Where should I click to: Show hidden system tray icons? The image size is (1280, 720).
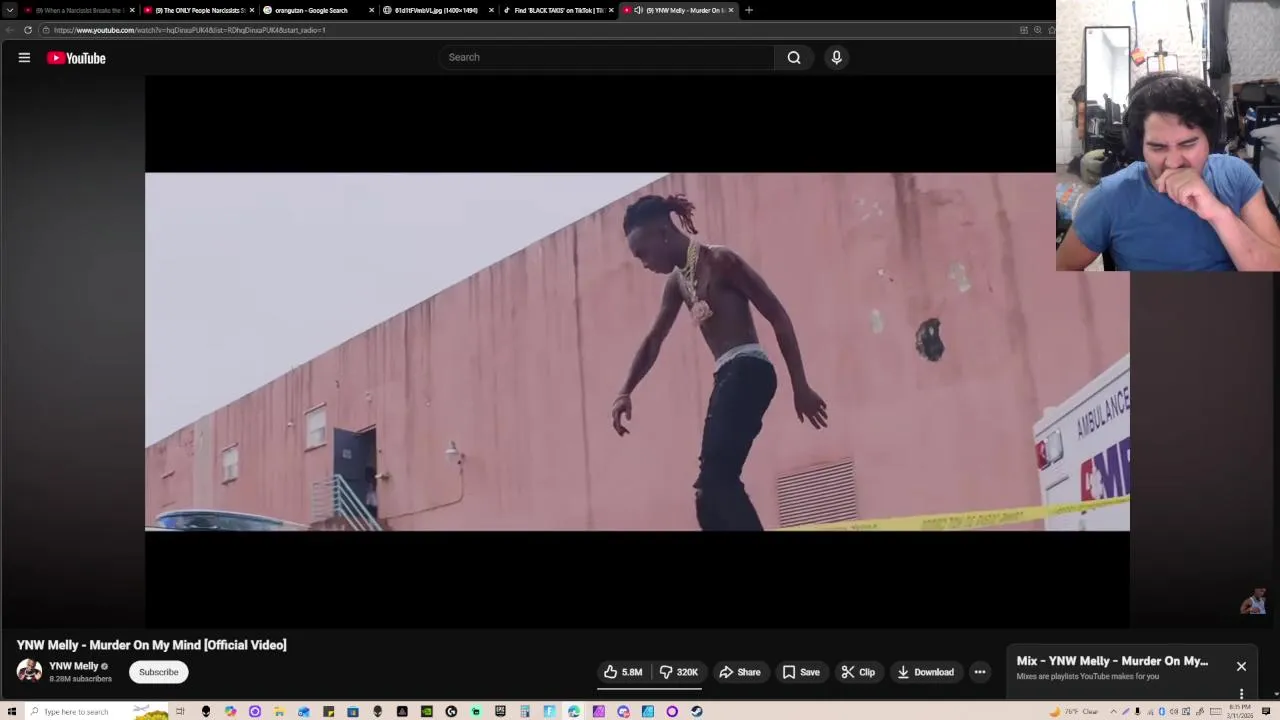(x=1113, y=712)
